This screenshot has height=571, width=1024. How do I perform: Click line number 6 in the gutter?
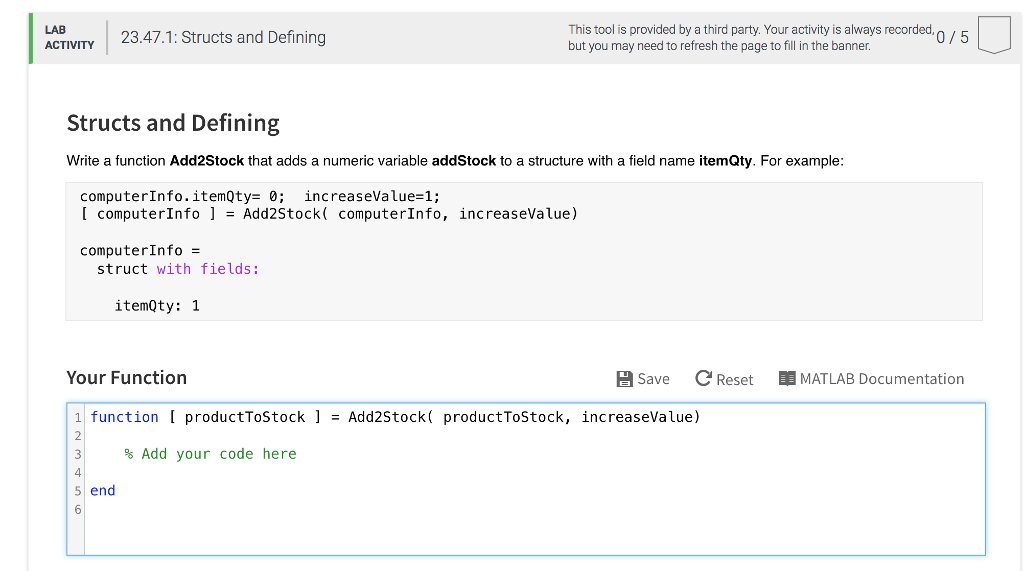(x=77, y=509)
